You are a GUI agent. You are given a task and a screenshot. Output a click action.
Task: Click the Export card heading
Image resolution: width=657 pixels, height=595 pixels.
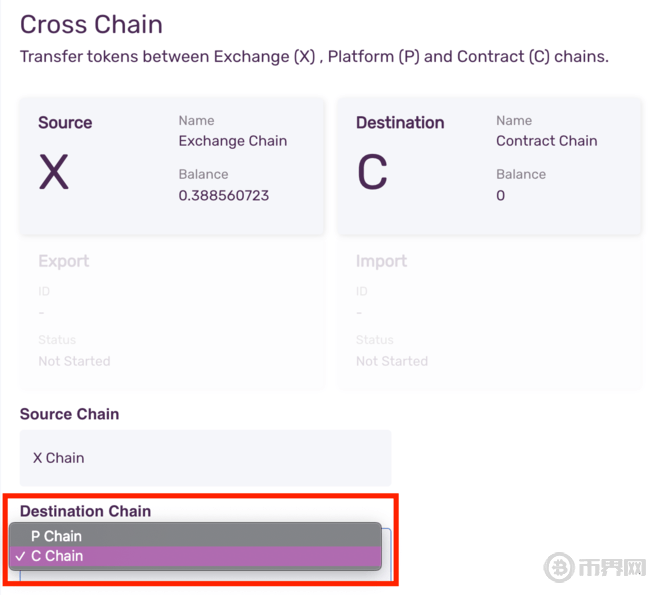click(64, 261)
